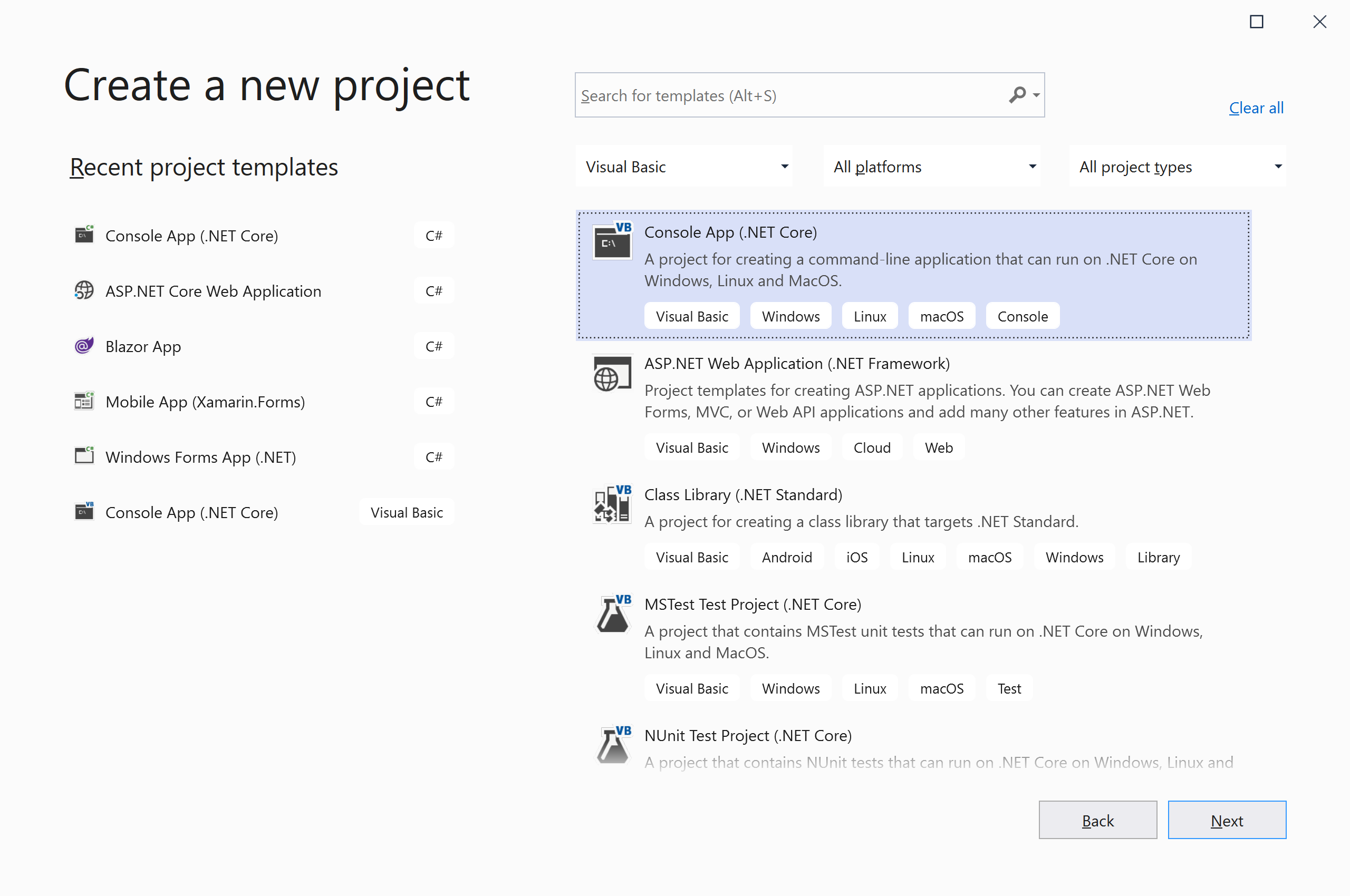Select Class Library (.NET Standard) template
The width and height of the screenshot is (1350, 896).
742,495
